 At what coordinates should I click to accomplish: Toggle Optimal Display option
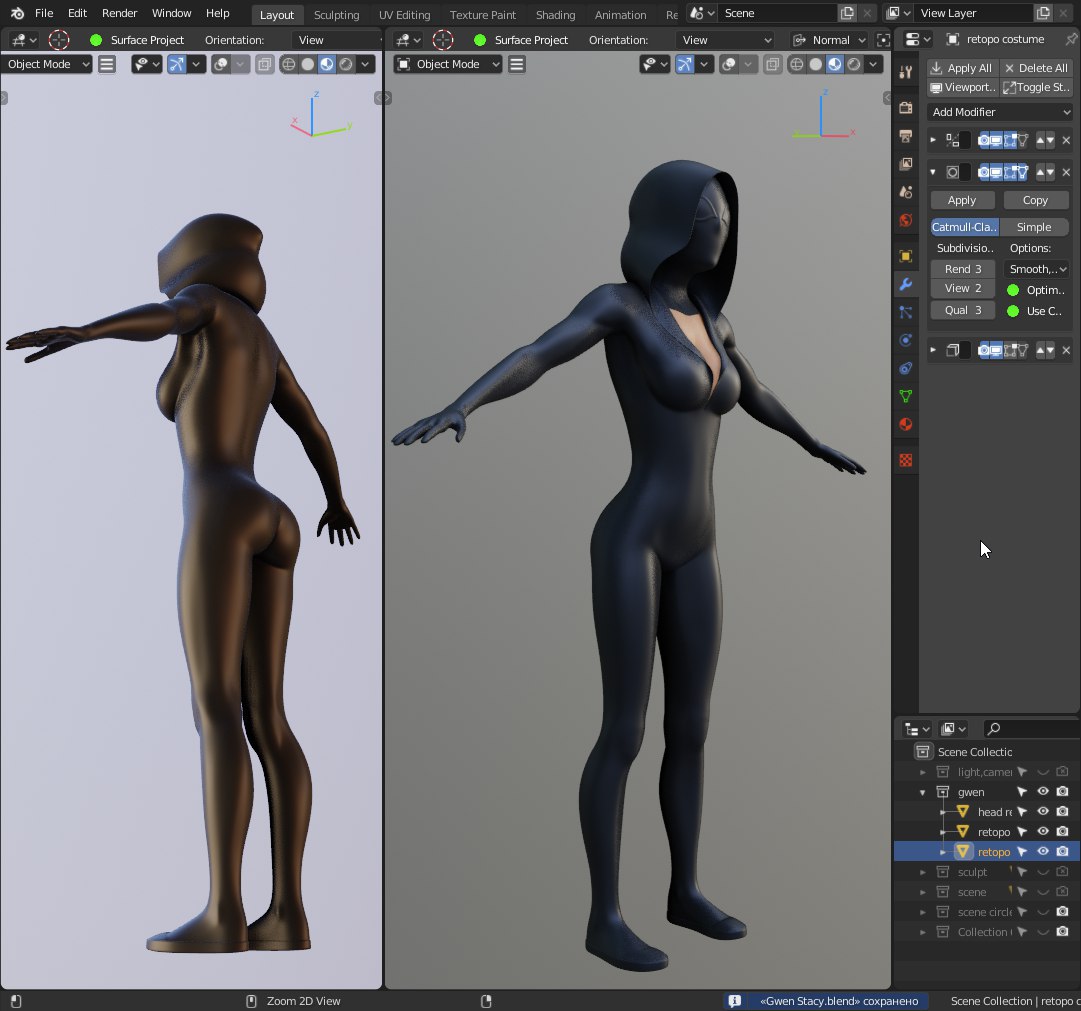point(1013,290)
